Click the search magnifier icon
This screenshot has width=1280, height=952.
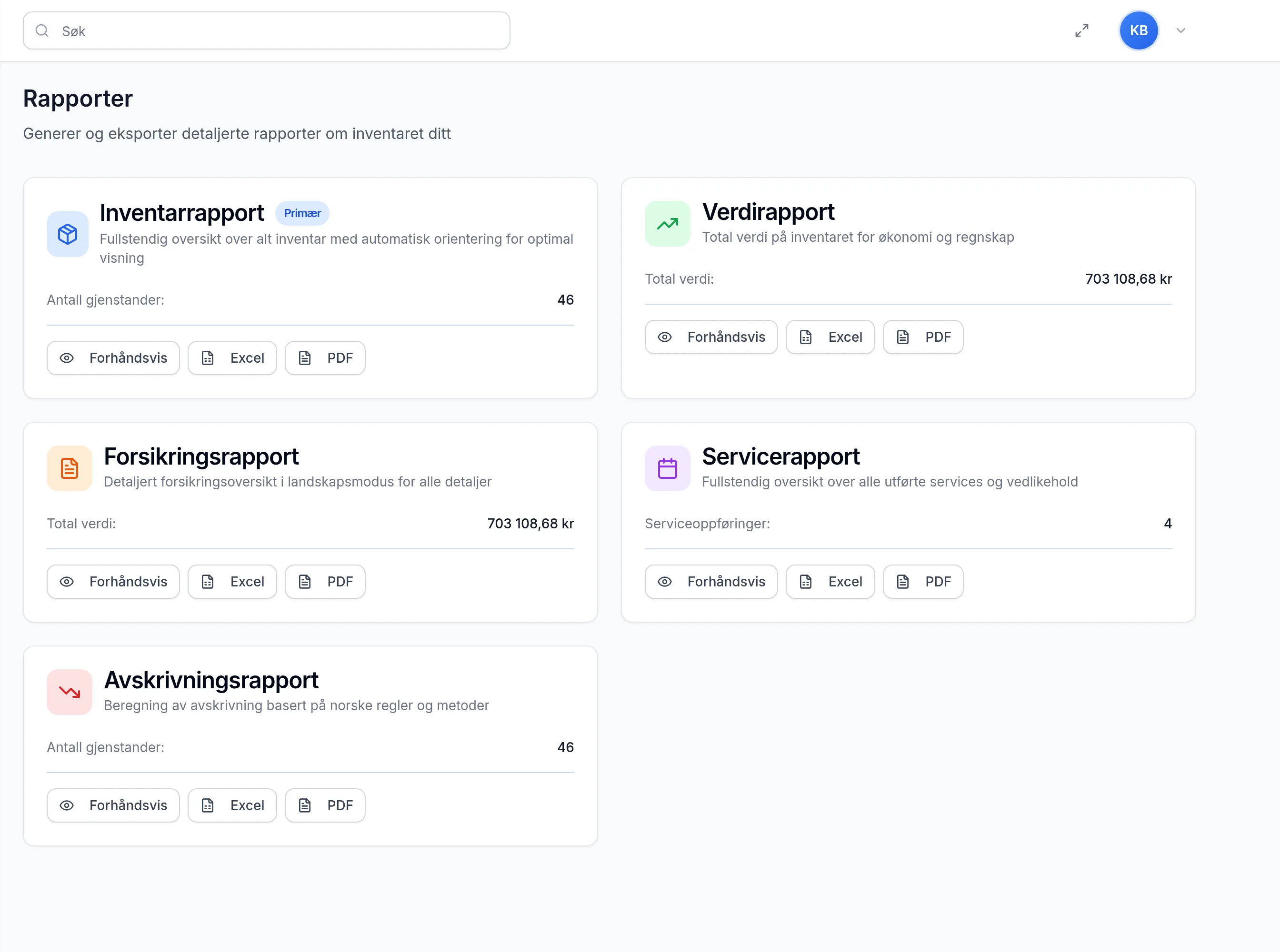[42, 30]
